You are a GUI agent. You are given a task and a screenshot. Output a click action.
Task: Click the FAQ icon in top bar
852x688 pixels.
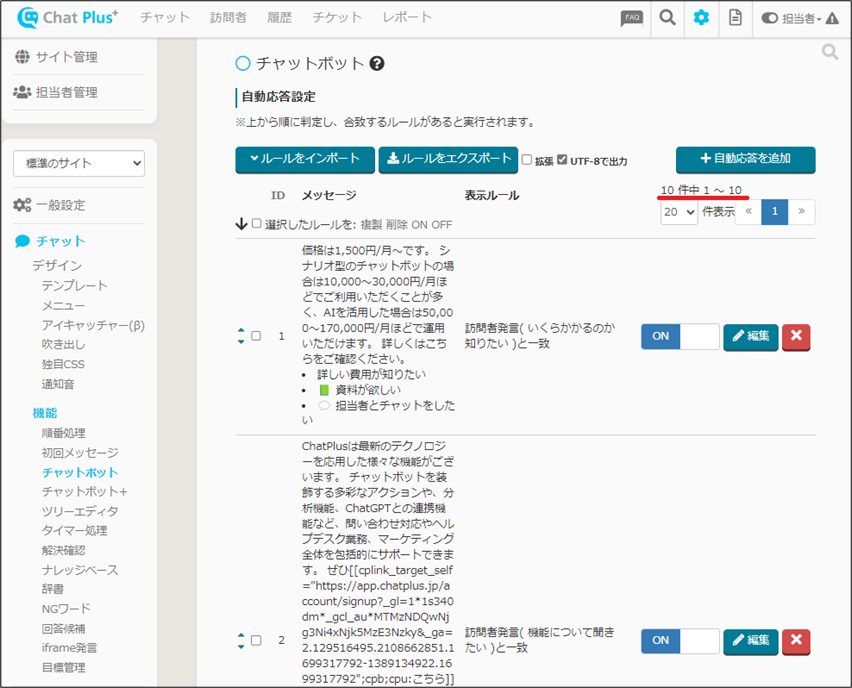click(x=632, y=18)
